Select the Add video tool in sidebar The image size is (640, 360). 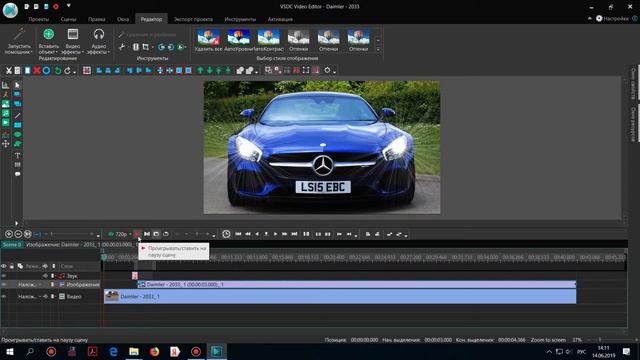(x=5, y=123)
